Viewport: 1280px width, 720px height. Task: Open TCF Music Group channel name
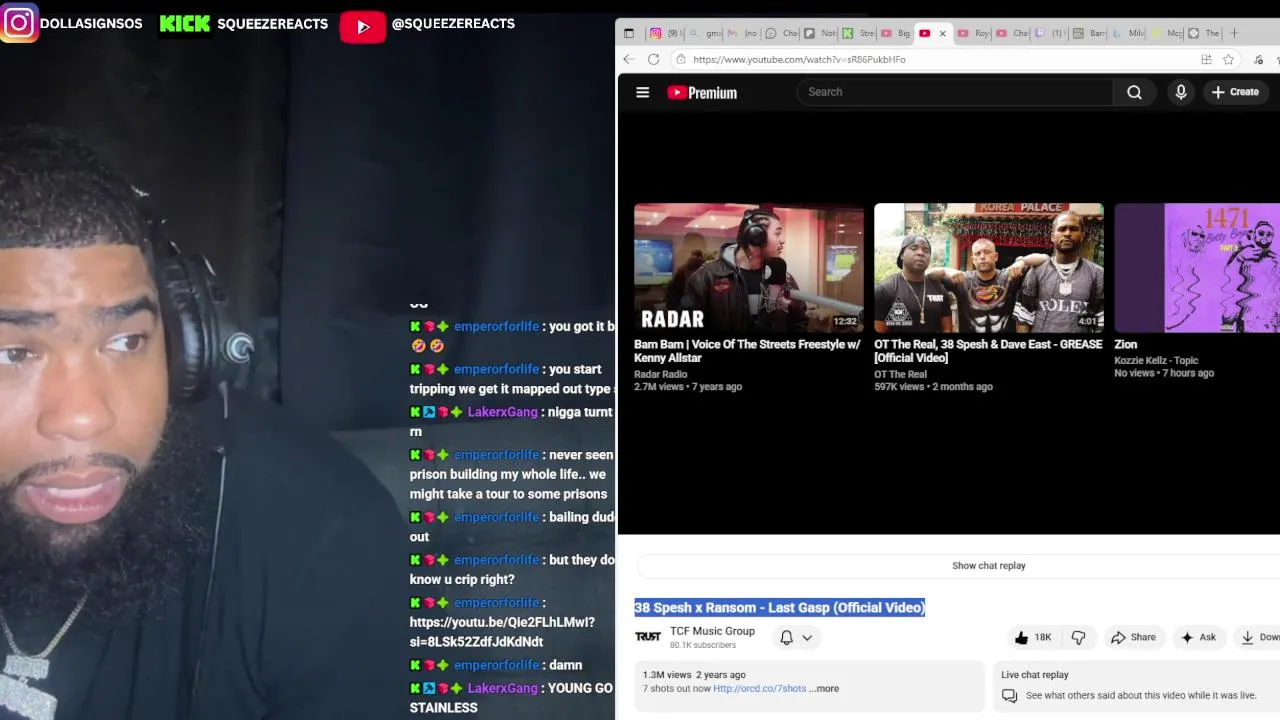pos(712,631)
